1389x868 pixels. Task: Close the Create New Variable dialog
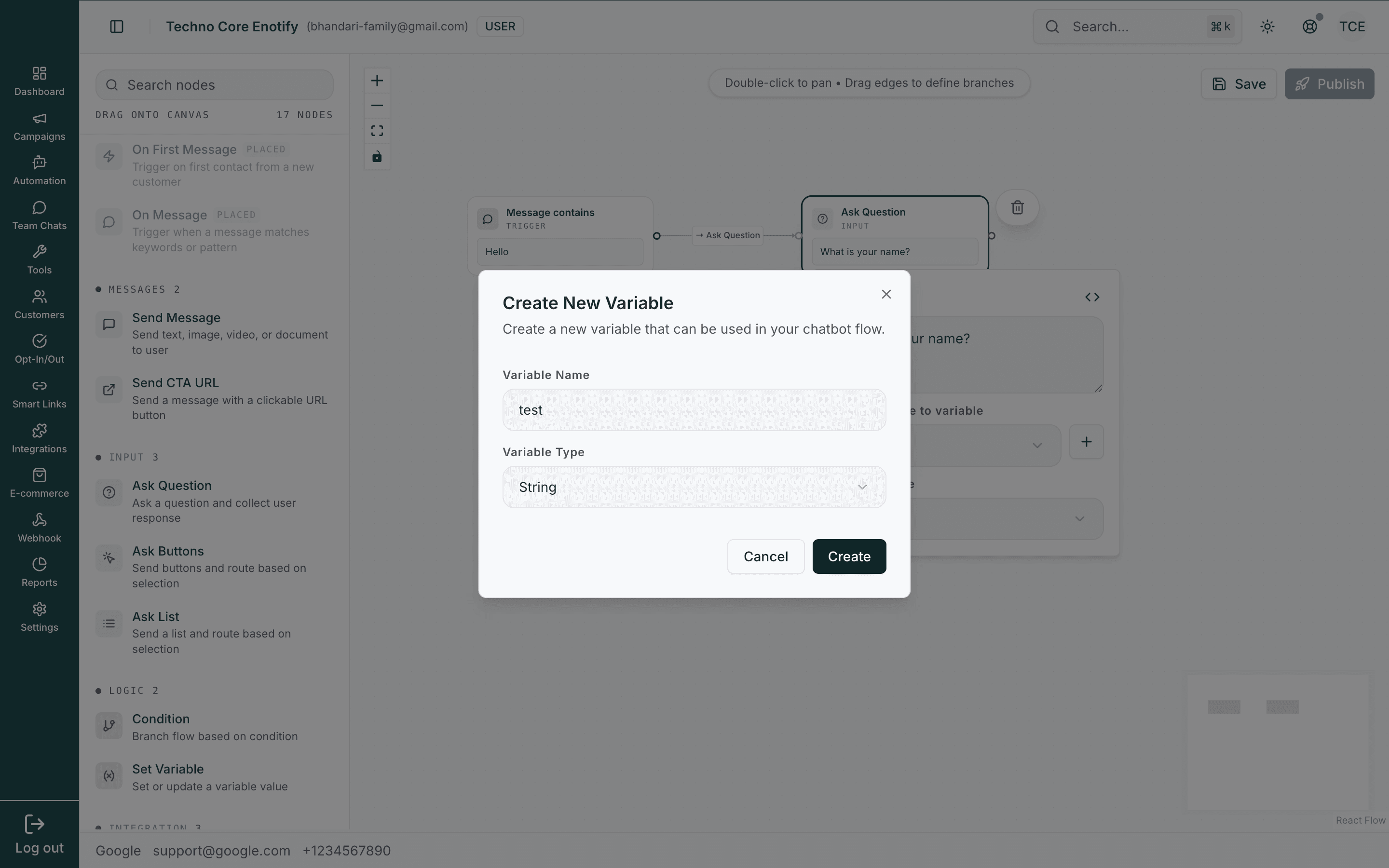(886, 294)
